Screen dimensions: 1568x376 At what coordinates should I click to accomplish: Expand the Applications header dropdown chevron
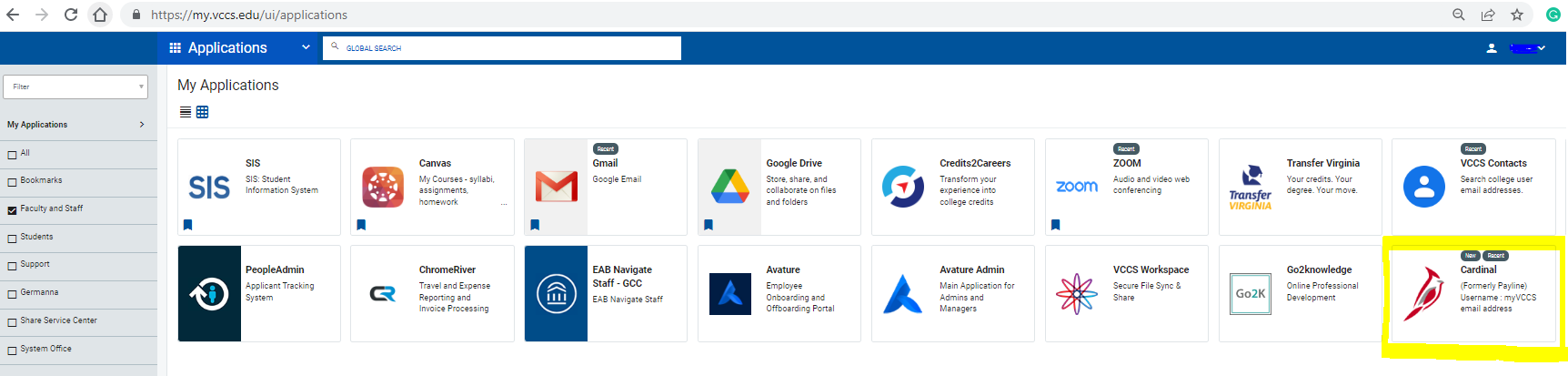pos(306,47)
